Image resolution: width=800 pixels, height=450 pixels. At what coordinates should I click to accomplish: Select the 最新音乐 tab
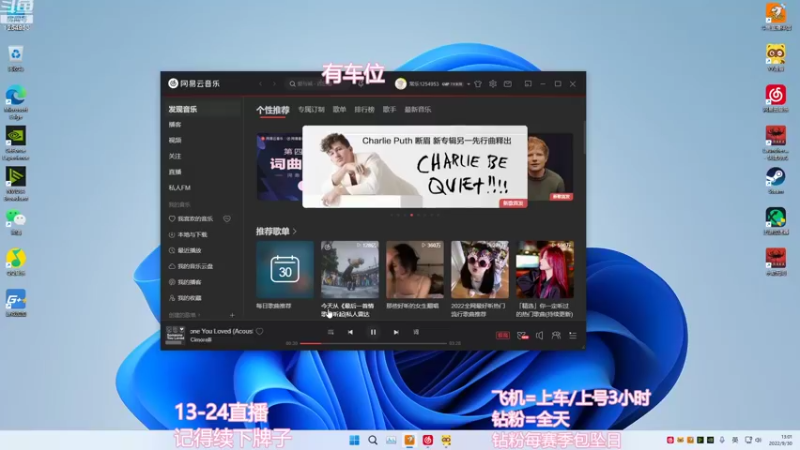pos(418,110)
